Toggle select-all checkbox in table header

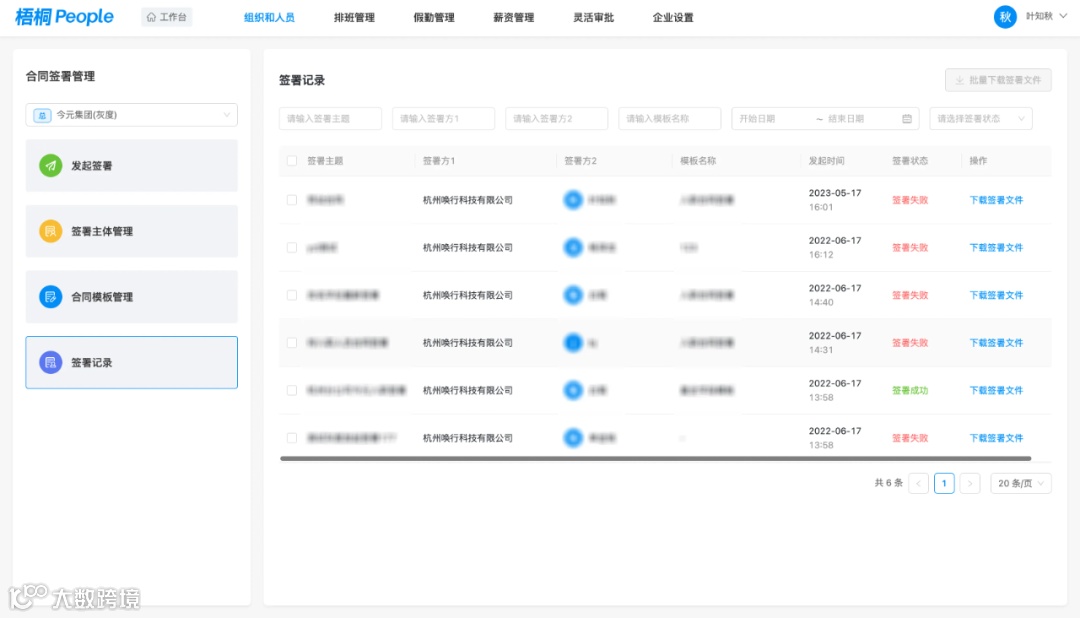pos(292,161)
